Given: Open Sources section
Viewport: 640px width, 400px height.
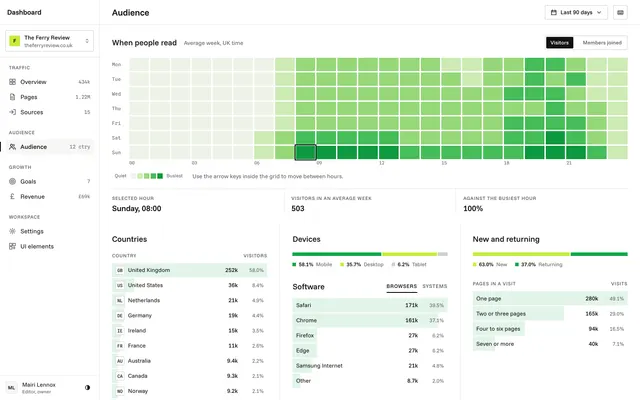Looking at the screenshot, I should tap(49, 112).
